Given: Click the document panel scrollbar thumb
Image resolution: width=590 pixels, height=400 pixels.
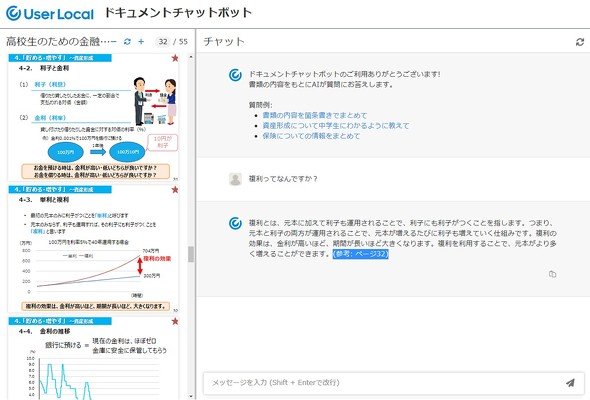Looking at the screenshot, I should click(x=191, y=254).
